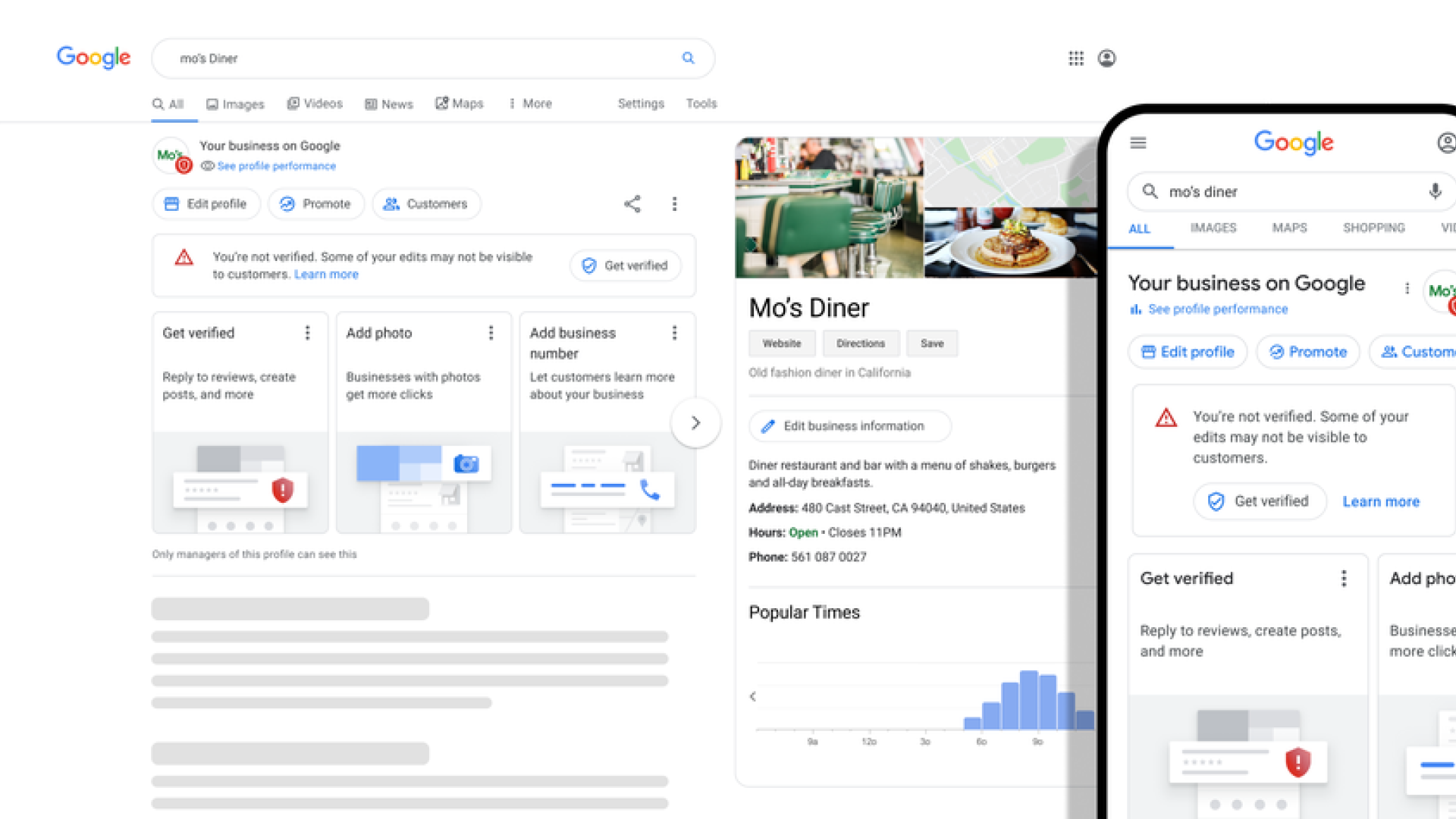Open the desktop account profile icon

[x=1107, y=58]
